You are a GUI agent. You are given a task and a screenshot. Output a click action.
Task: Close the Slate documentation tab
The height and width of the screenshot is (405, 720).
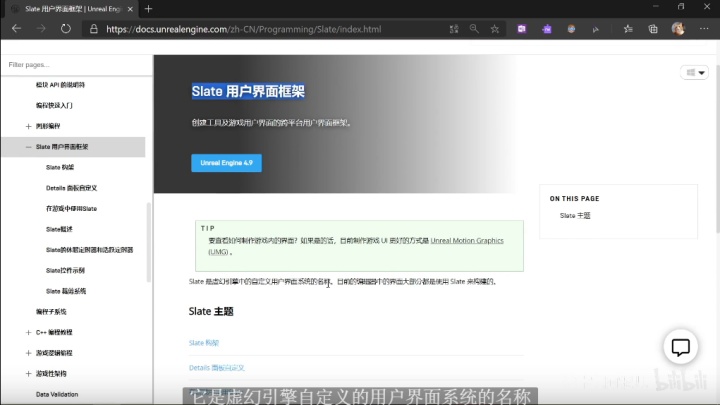pyautogui.click(x=130, y=9)
